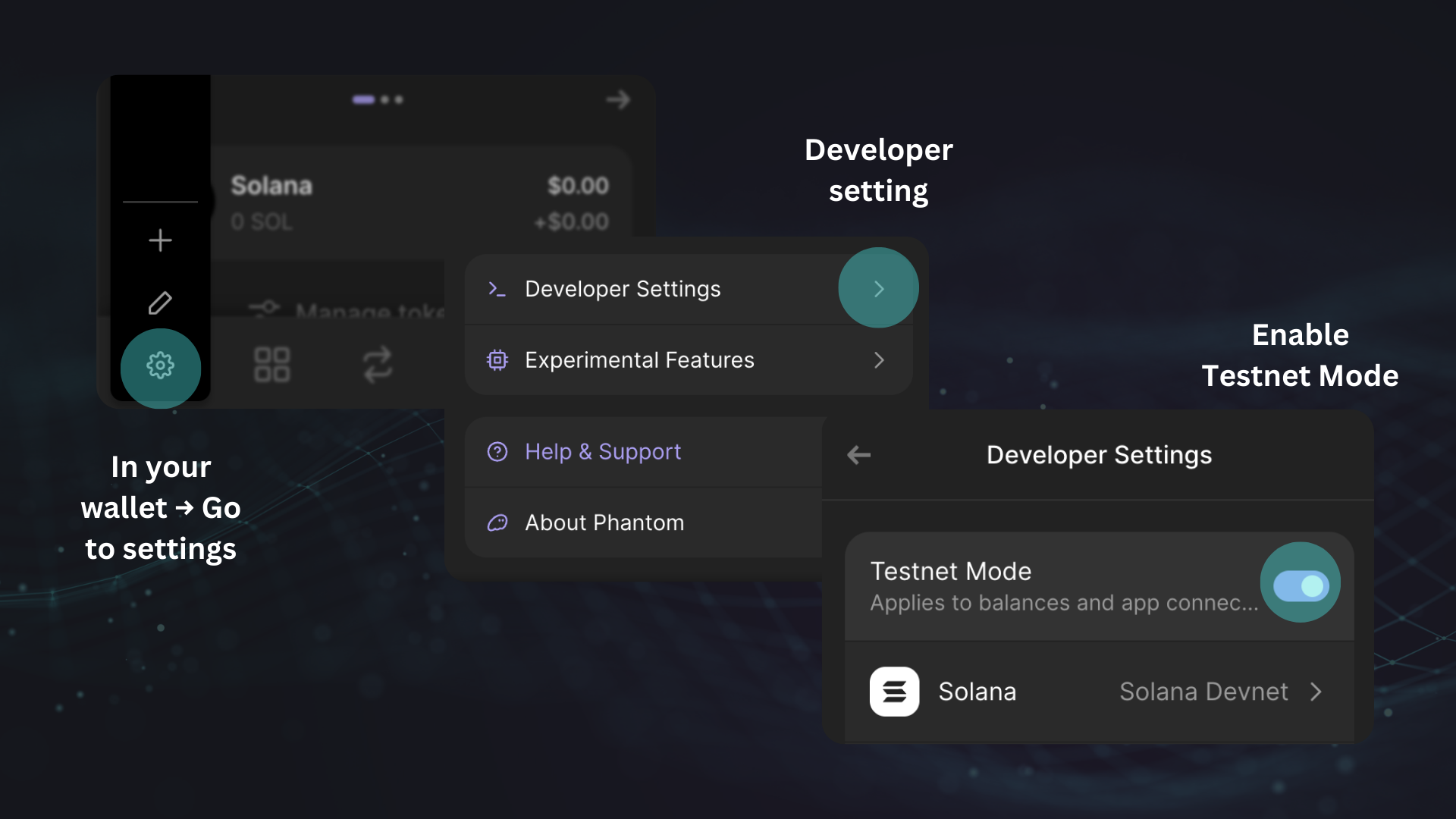Image resolution: width=1456 pixels, height=819 pixels.
Task: Select the Solana token balance row
Action: coord(419,202)
